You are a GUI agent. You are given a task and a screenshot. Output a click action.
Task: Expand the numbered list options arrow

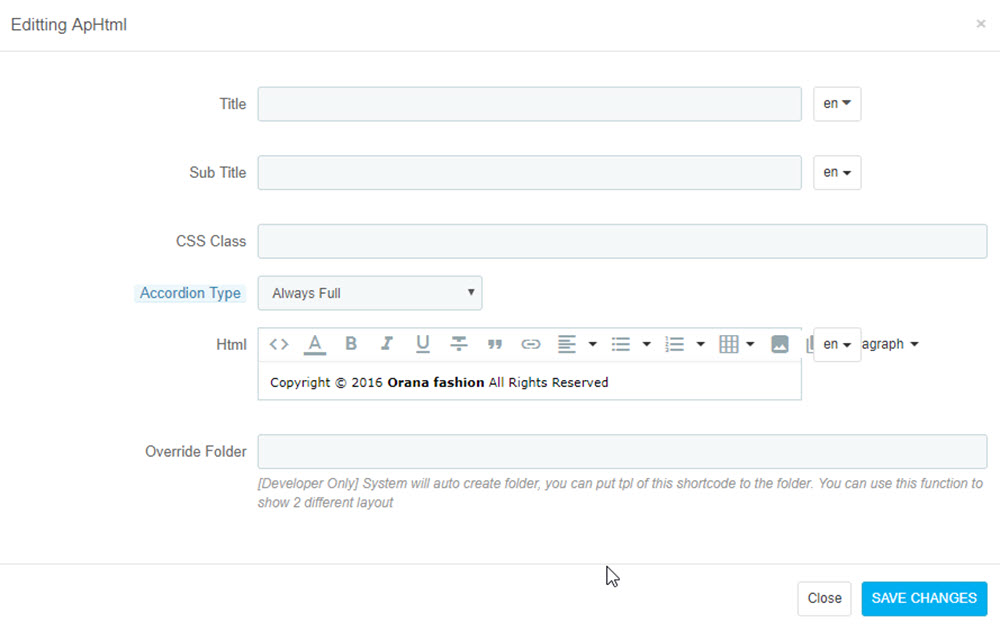pos(700,345)
